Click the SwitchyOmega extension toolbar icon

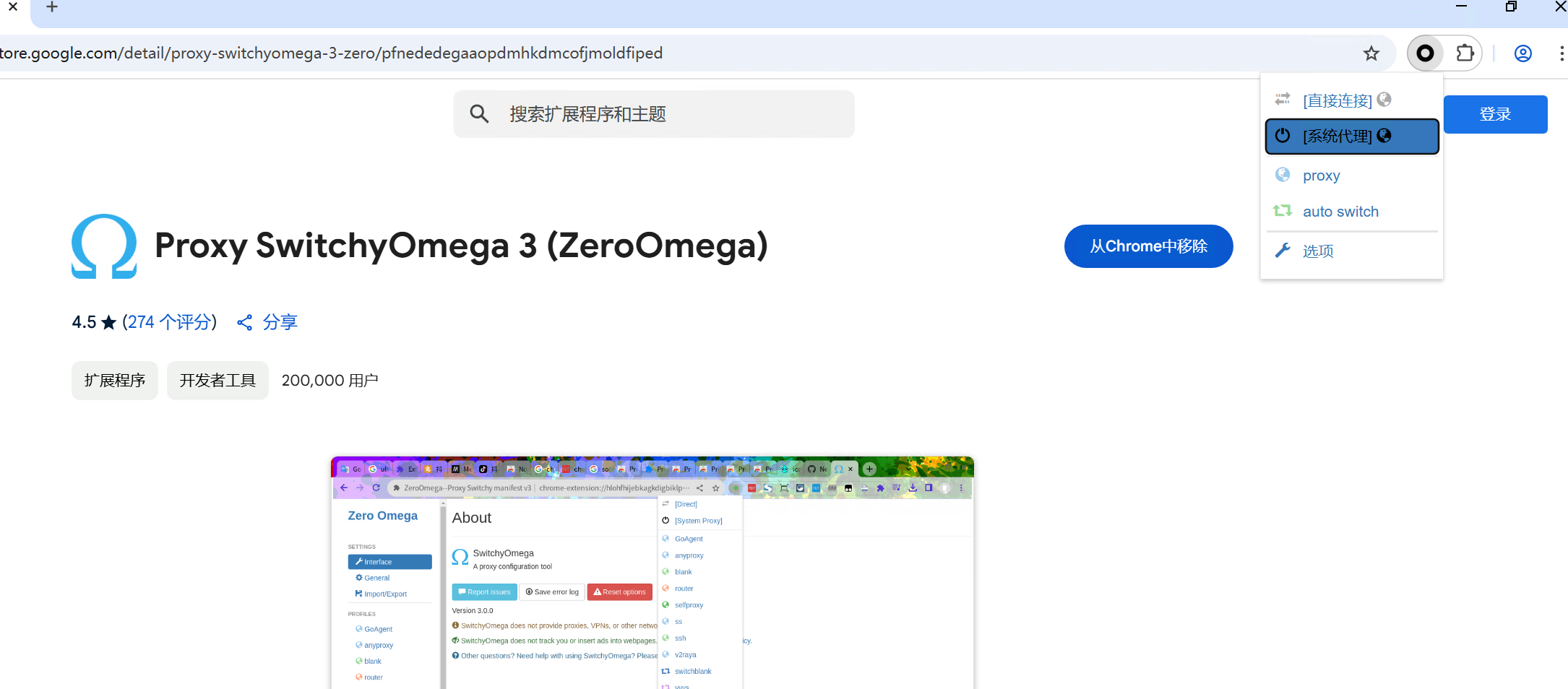pos(1425,53)
